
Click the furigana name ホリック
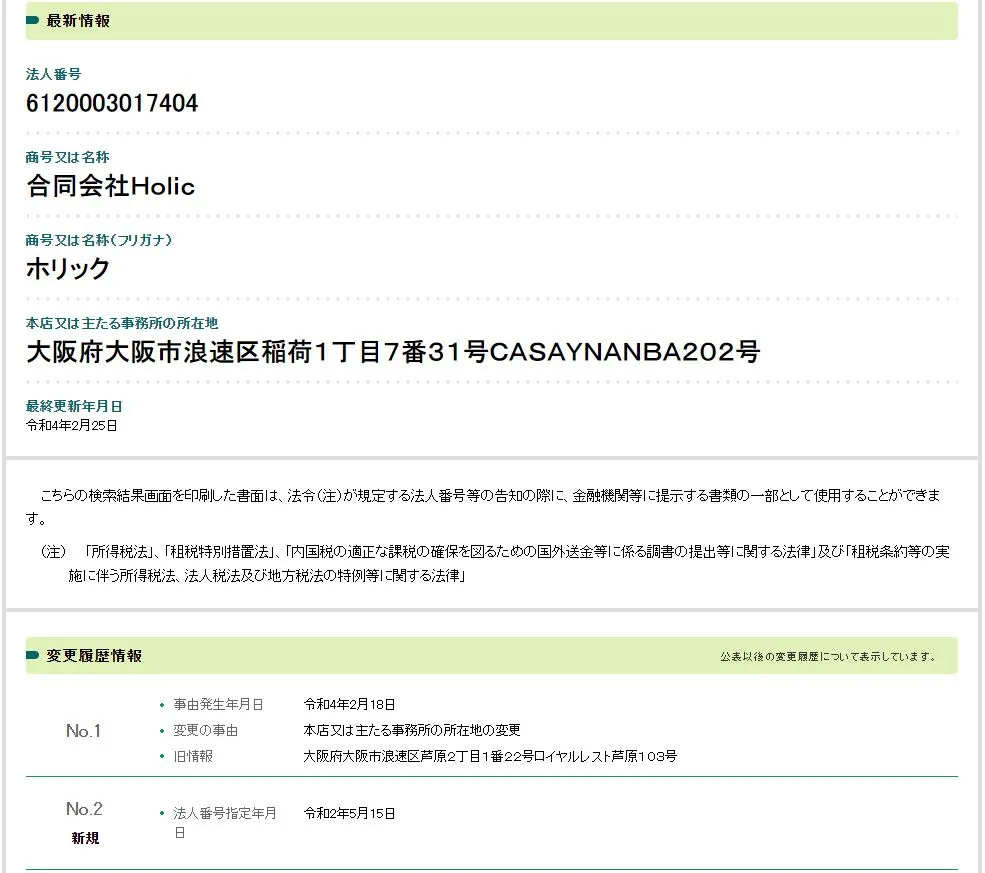pyautogui.click(x=68, y=269)
